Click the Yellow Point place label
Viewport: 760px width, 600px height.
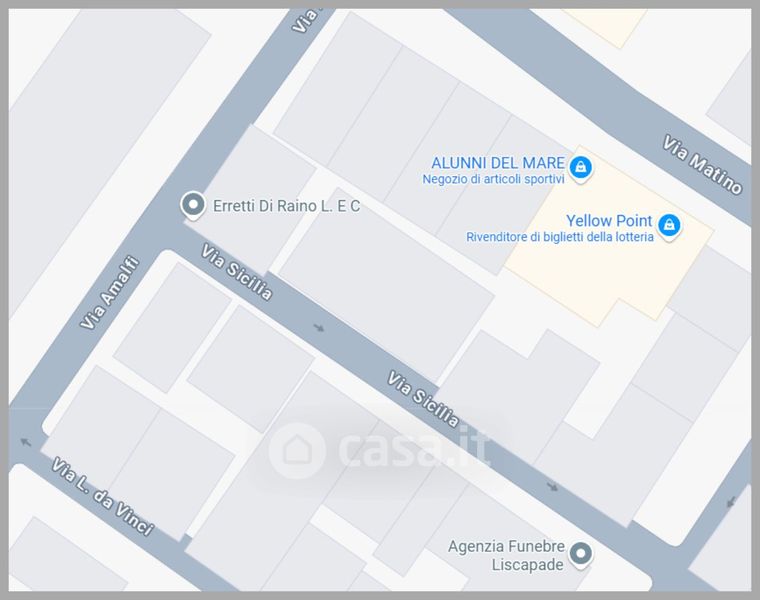[x=609, y=221]
